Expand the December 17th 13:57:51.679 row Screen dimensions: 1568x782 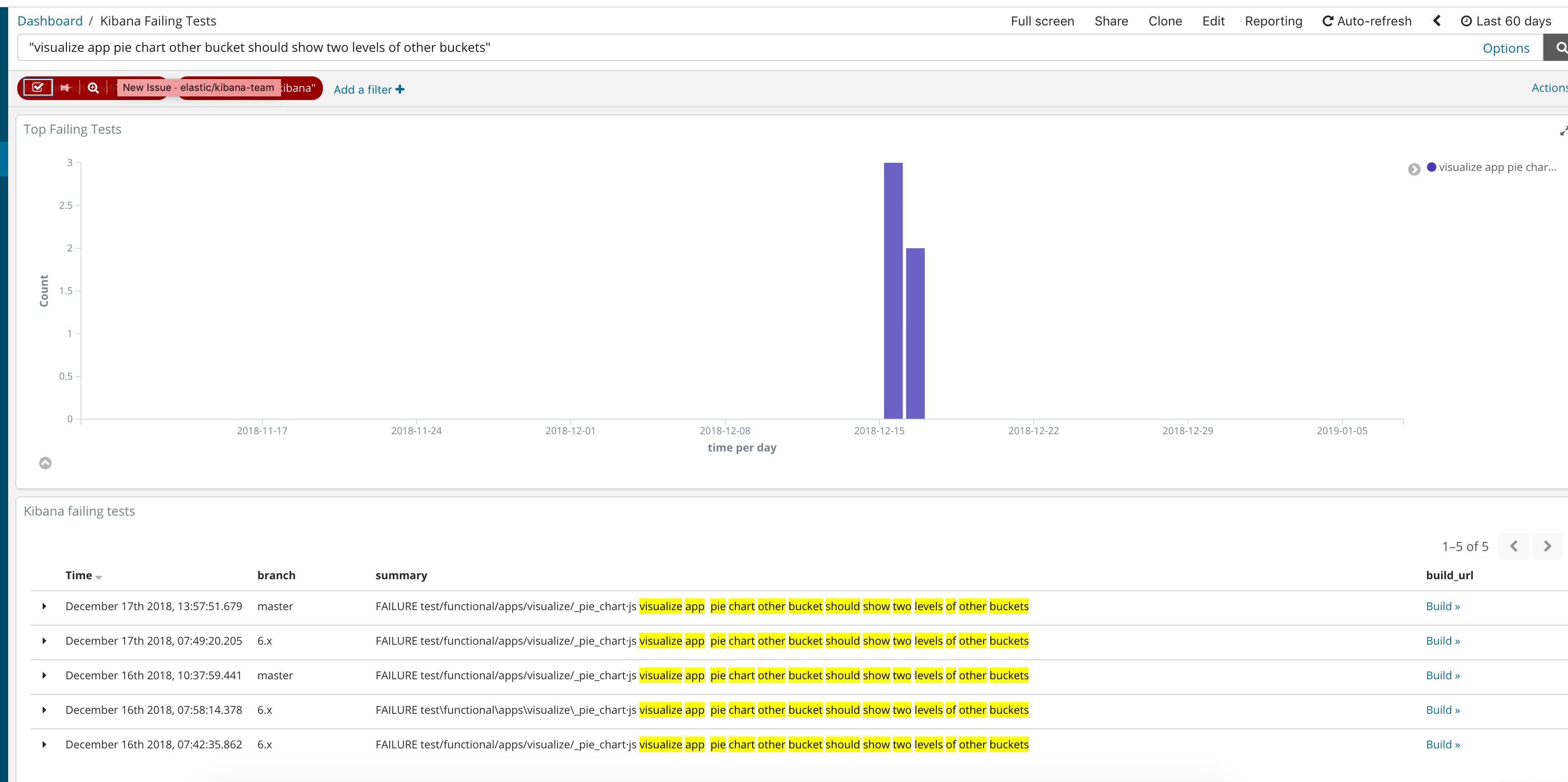click(x=44, y=606)
